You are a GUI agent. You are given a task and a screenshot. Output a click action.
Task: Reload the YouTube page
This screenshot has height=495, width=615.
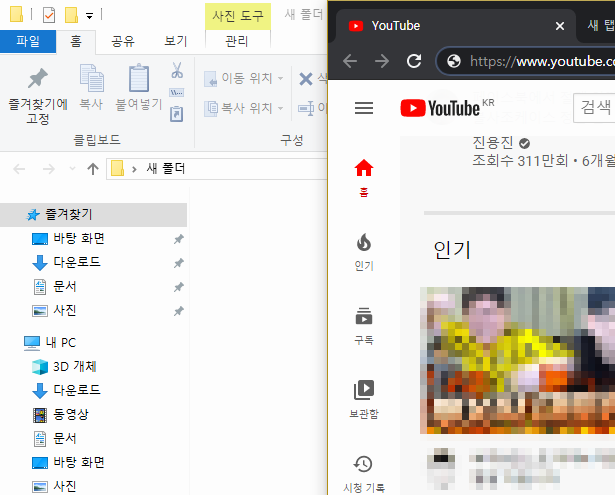414,61
